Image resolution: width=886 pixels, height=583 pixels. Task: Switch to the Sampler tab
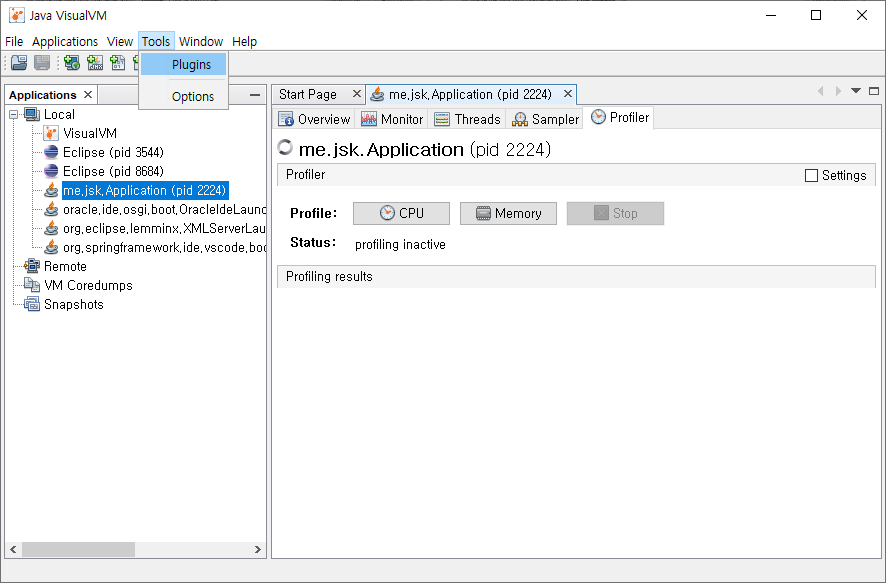pos(545,119)
